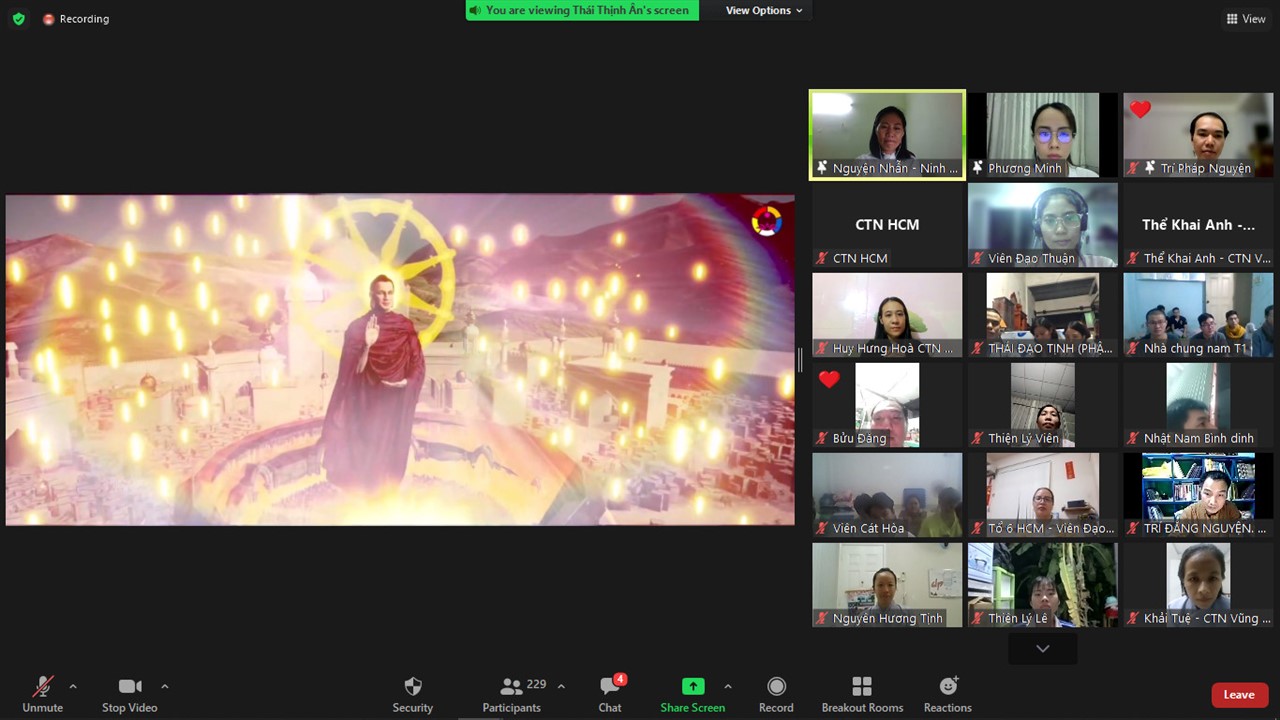Open the Reactions picker
Image resolution: width=1280 pixels, height=720 pixels.
click(x=948, y=694)
